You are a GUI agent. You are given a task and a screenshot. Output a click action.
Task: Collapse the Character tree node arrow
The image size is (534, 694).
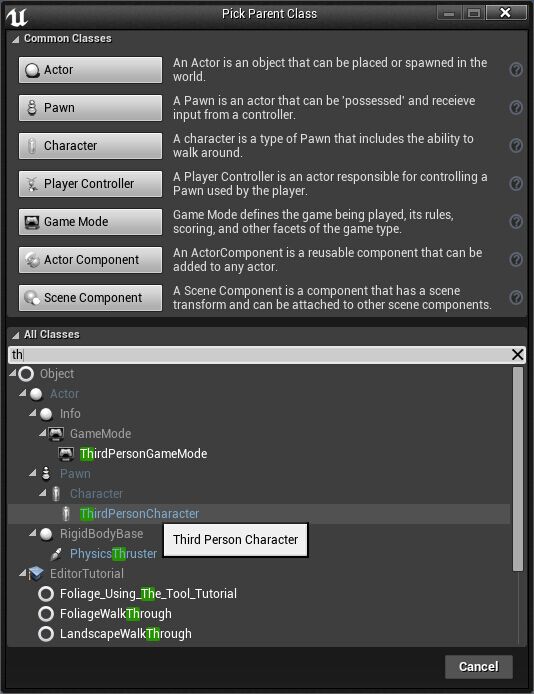pos(42,493)
